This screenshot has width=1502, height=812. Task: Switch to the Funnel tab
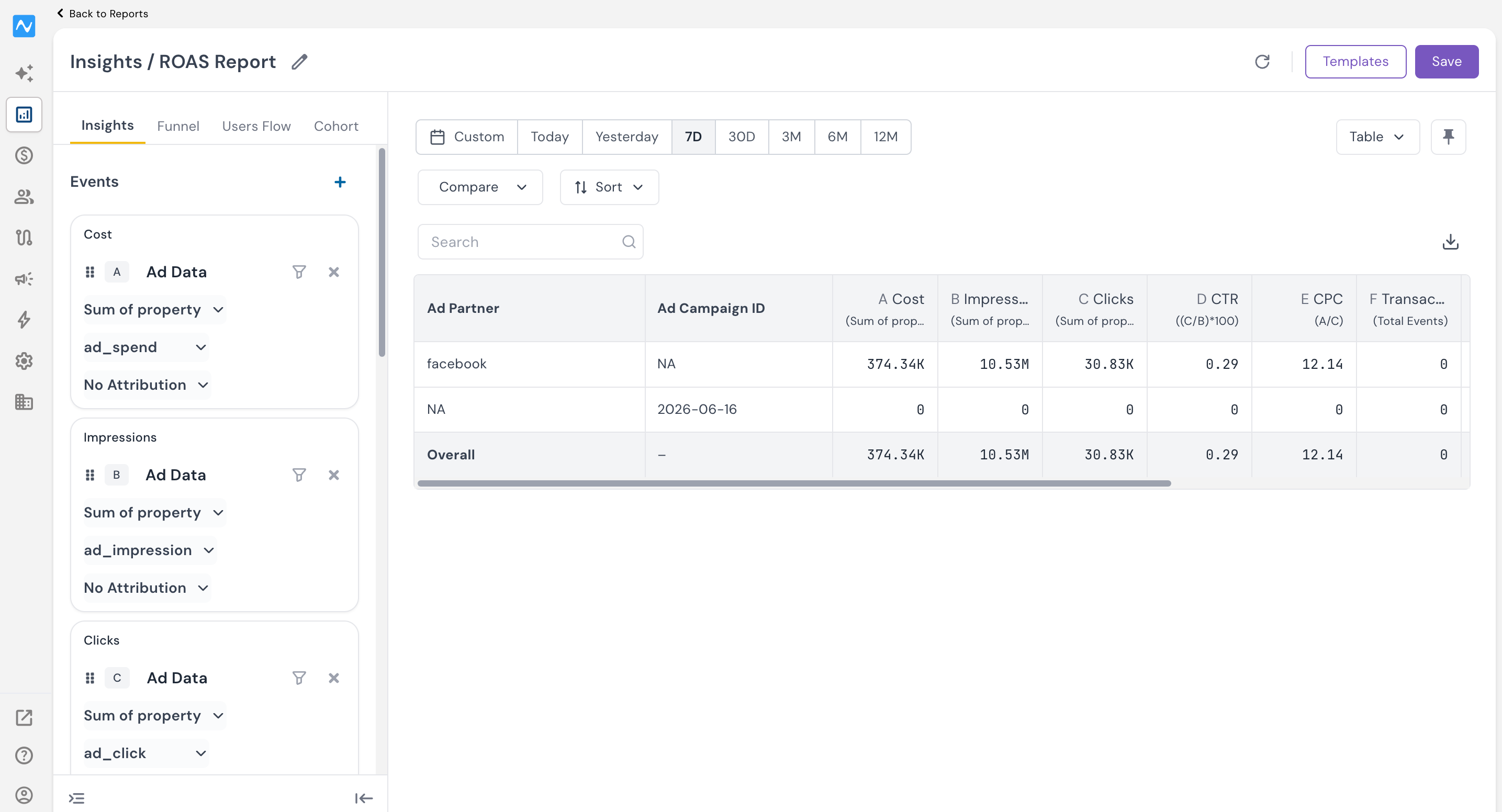click(178, 127)
